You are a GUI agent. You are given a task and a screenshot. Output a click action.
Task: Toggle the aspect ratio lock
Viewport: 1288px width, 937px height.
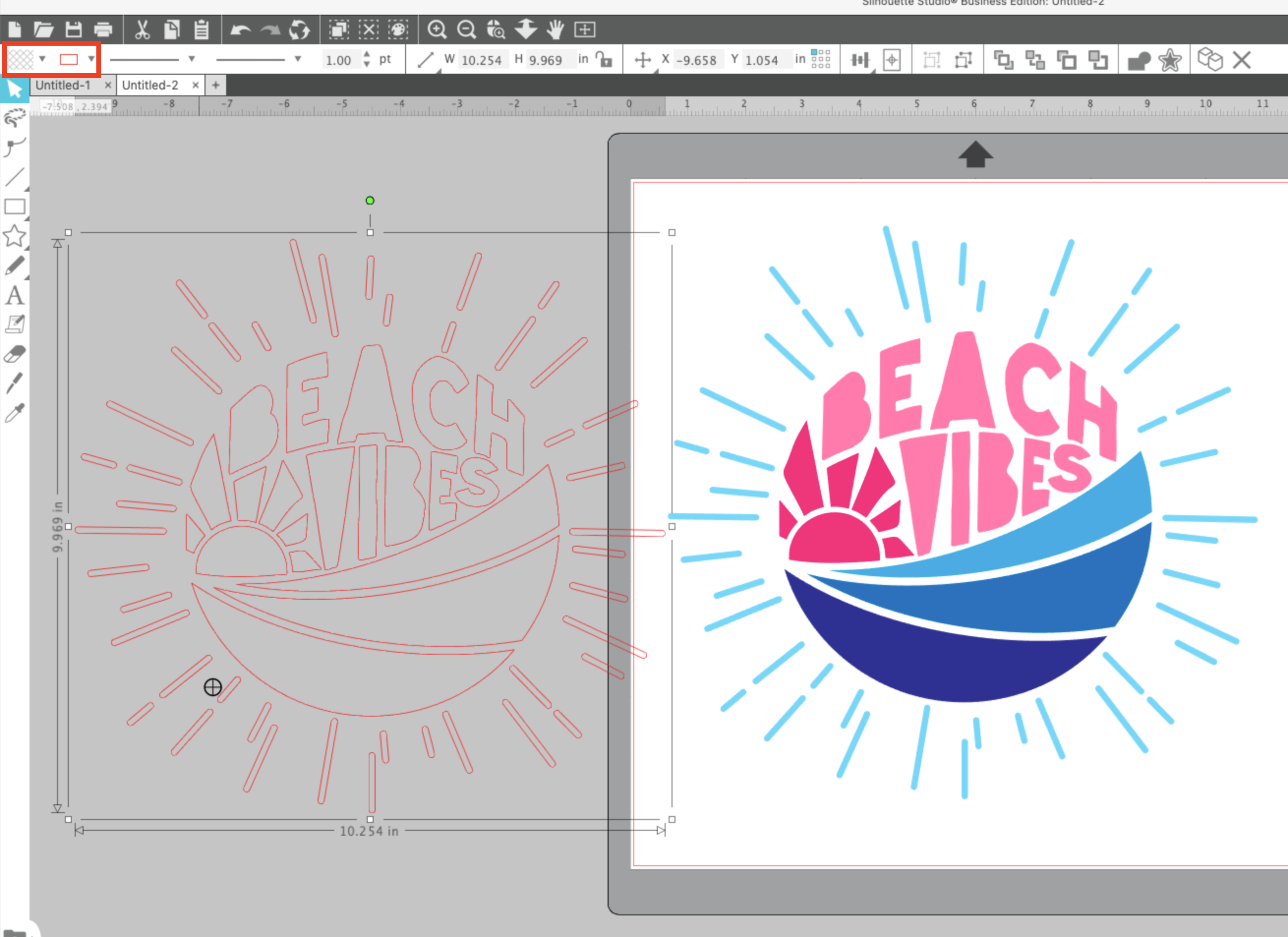pyautogui.click(x=604, y=59)
